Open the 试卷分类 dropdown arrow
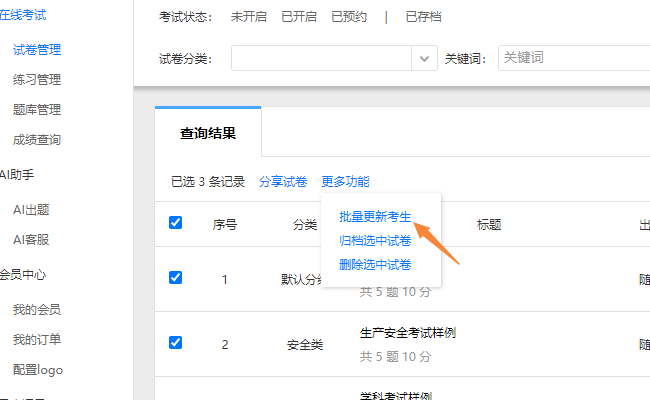 coord(424,58)
